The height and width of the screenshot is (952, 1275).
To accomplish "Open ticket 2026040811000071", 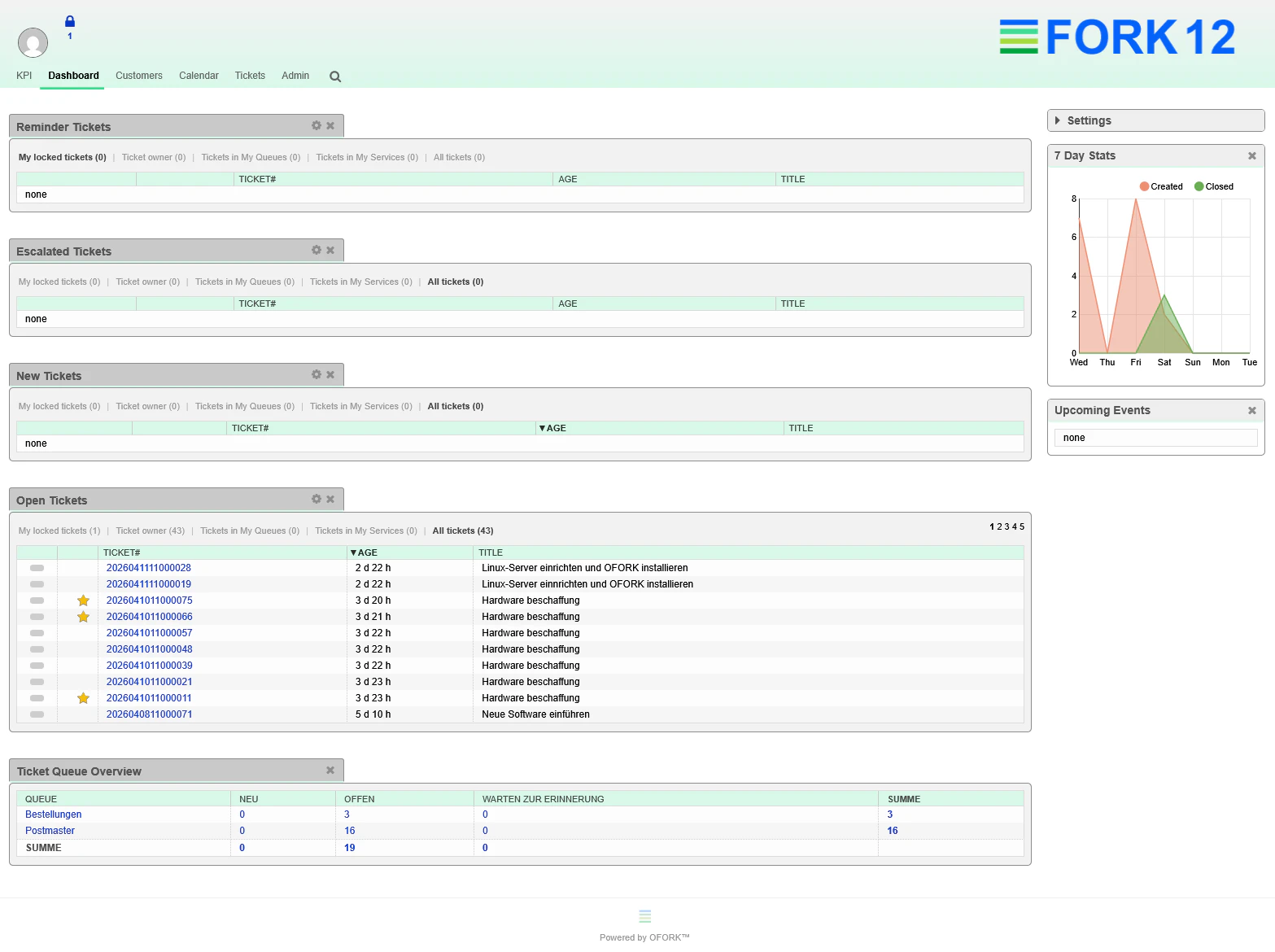I will (x=149, y=714).
